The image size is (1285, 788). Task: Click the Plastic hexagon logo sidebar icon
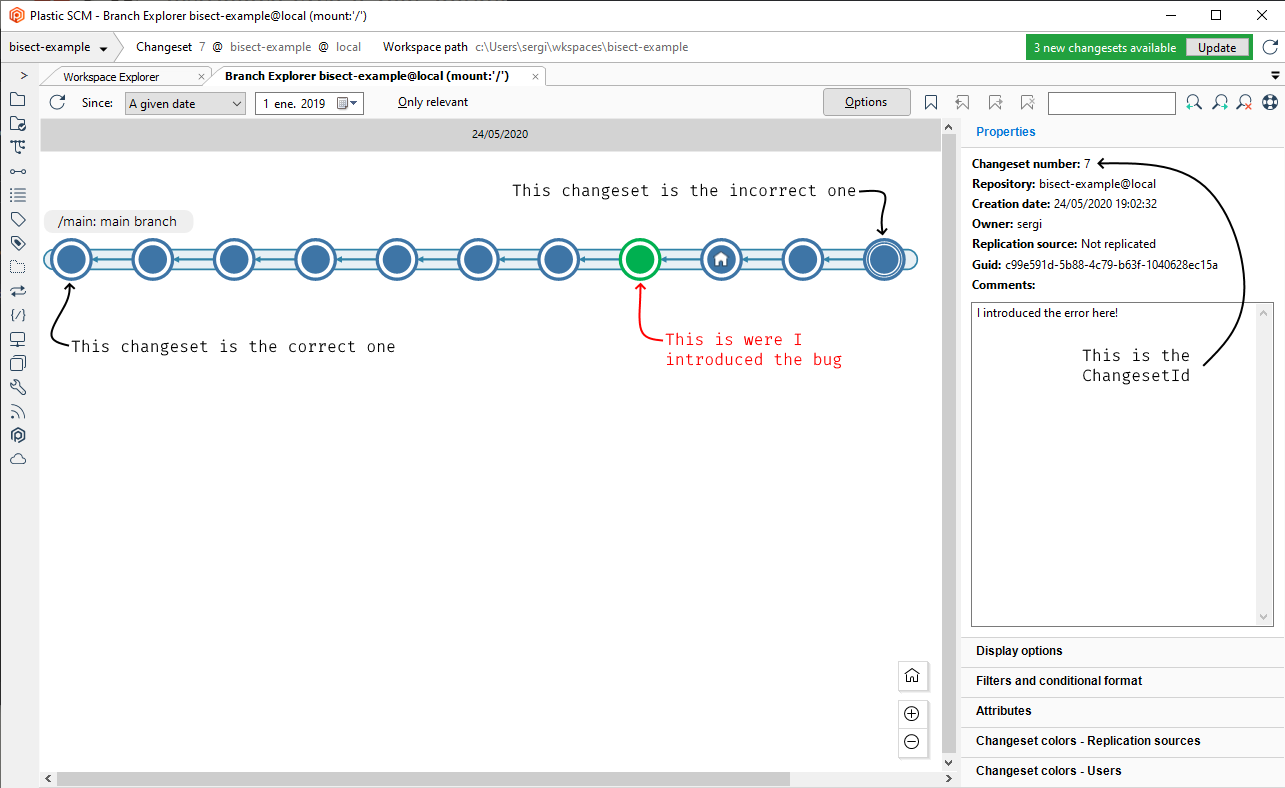17,435
